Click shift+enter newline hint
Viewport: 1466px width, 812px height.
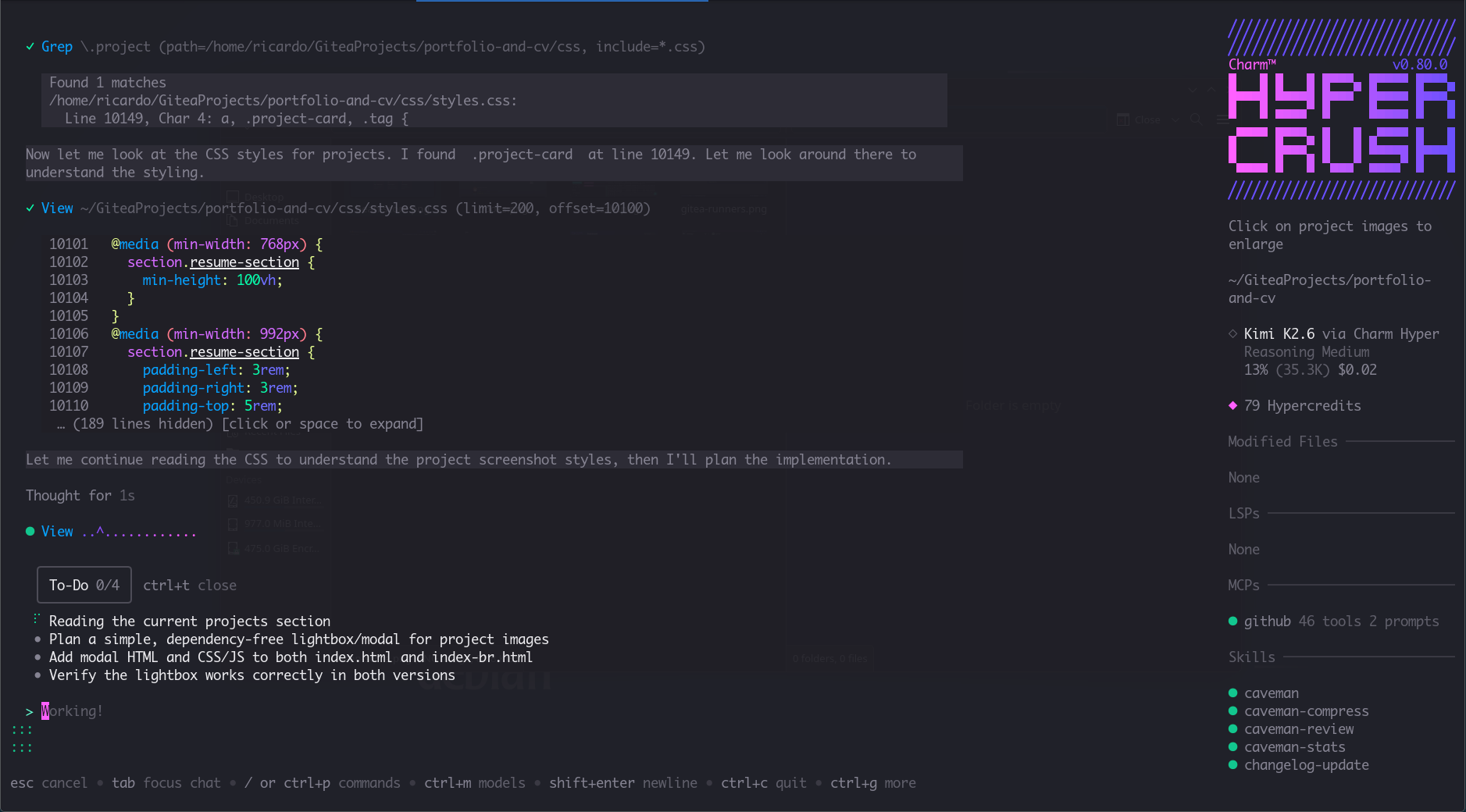click(x=623, y=783)
